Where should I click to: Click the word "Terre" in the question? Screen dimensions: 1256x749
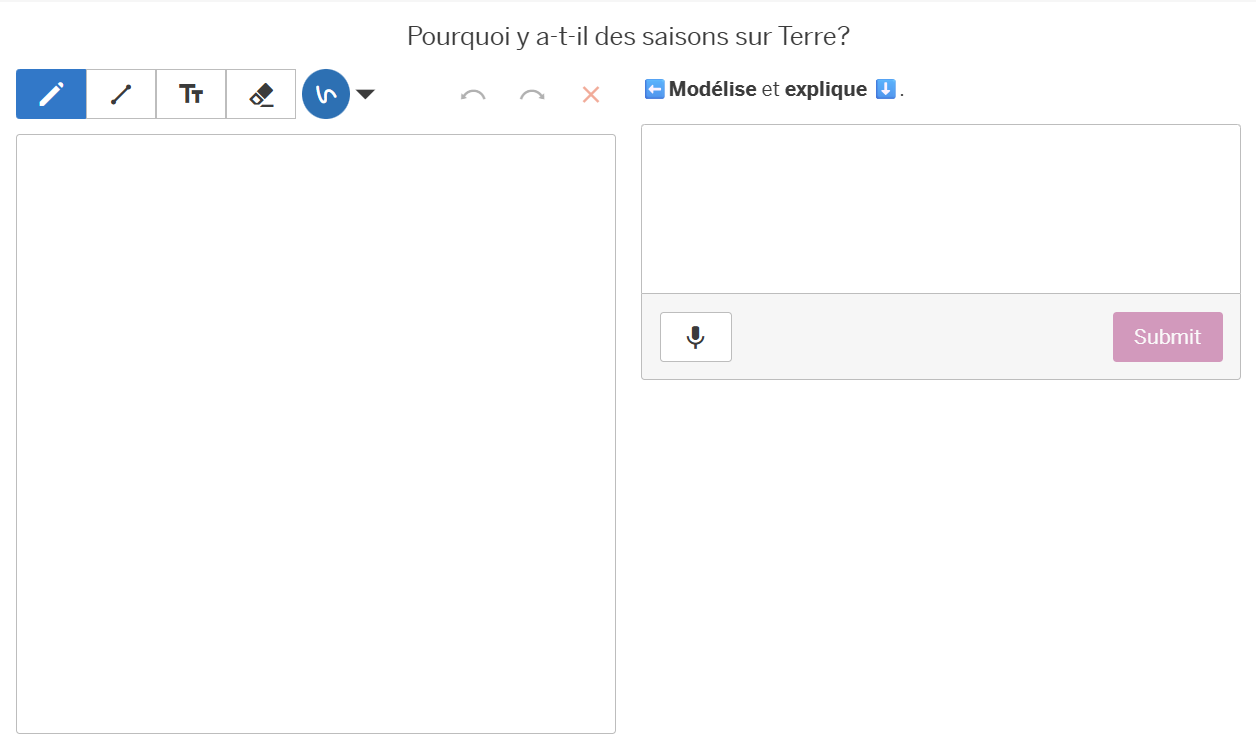point(810,37)
